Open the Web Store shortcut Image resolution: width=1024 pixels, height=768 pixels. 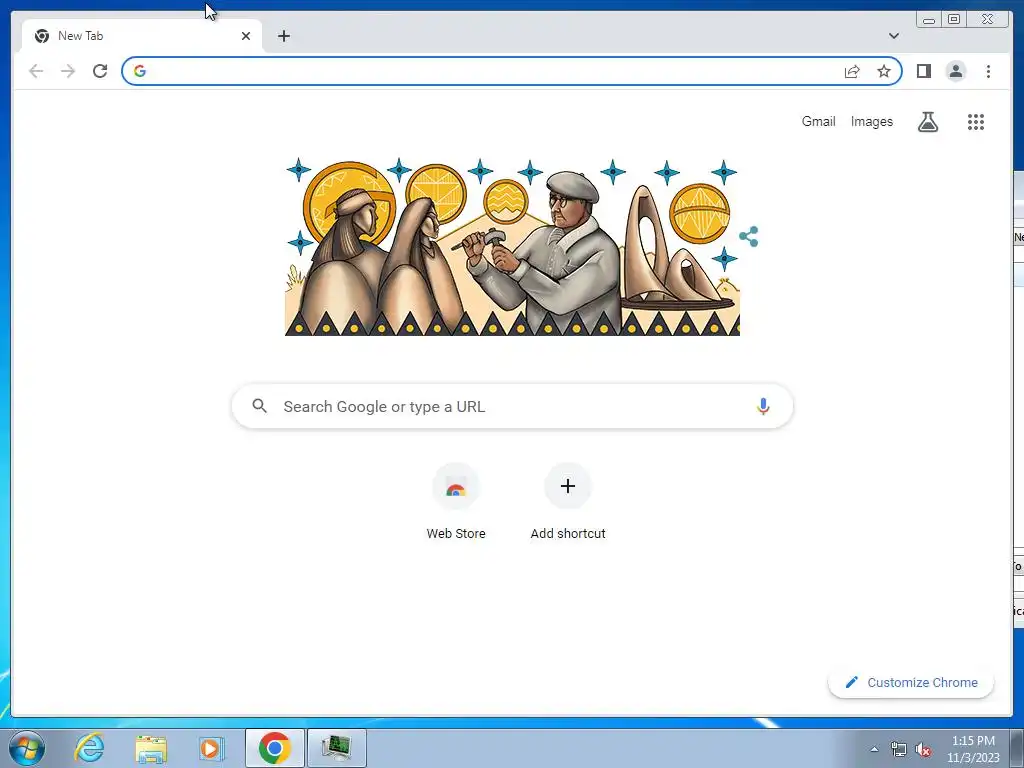[x=456, y=502]
